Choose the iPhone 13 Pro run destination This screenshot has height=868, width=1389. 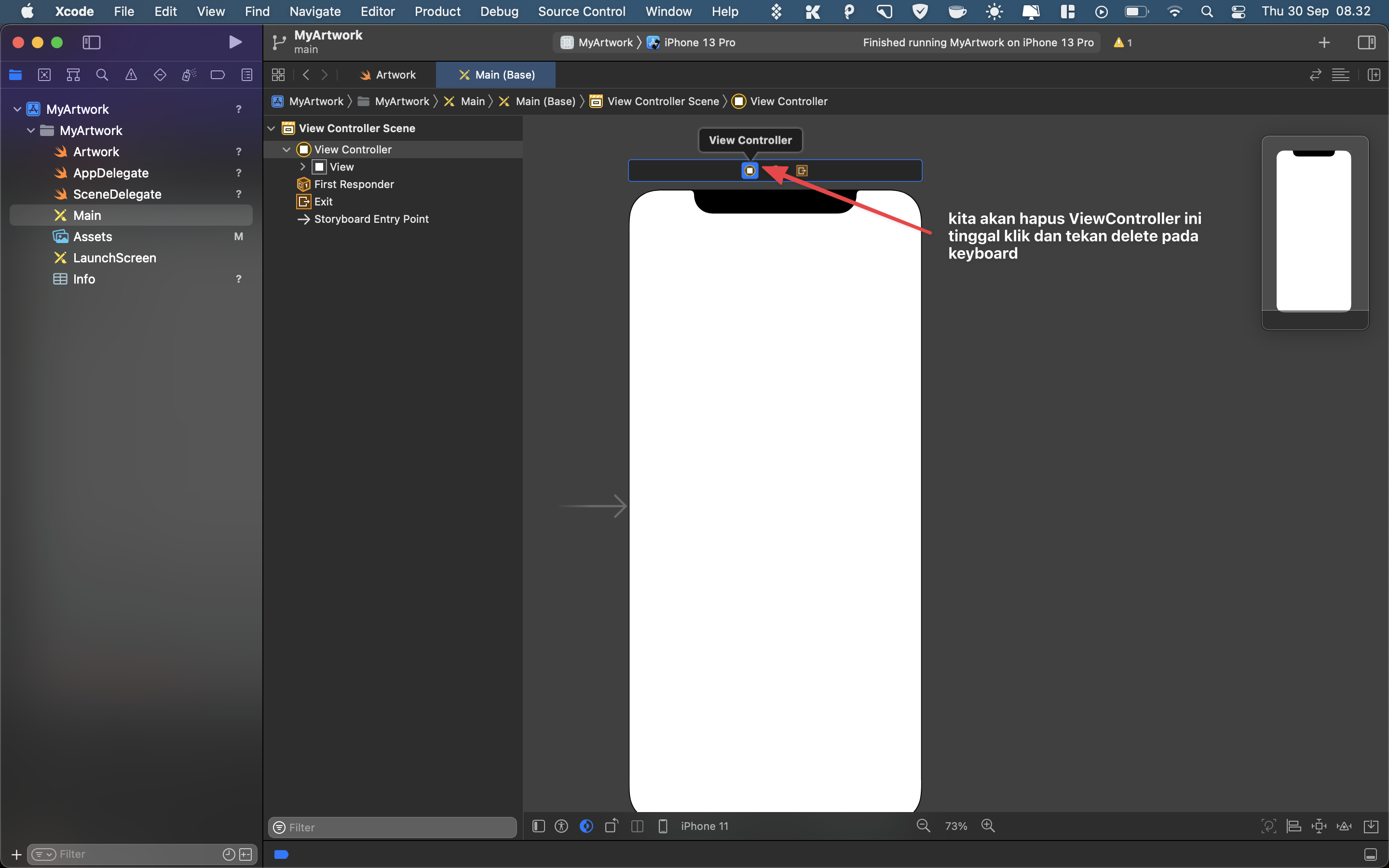coord(691,42)
